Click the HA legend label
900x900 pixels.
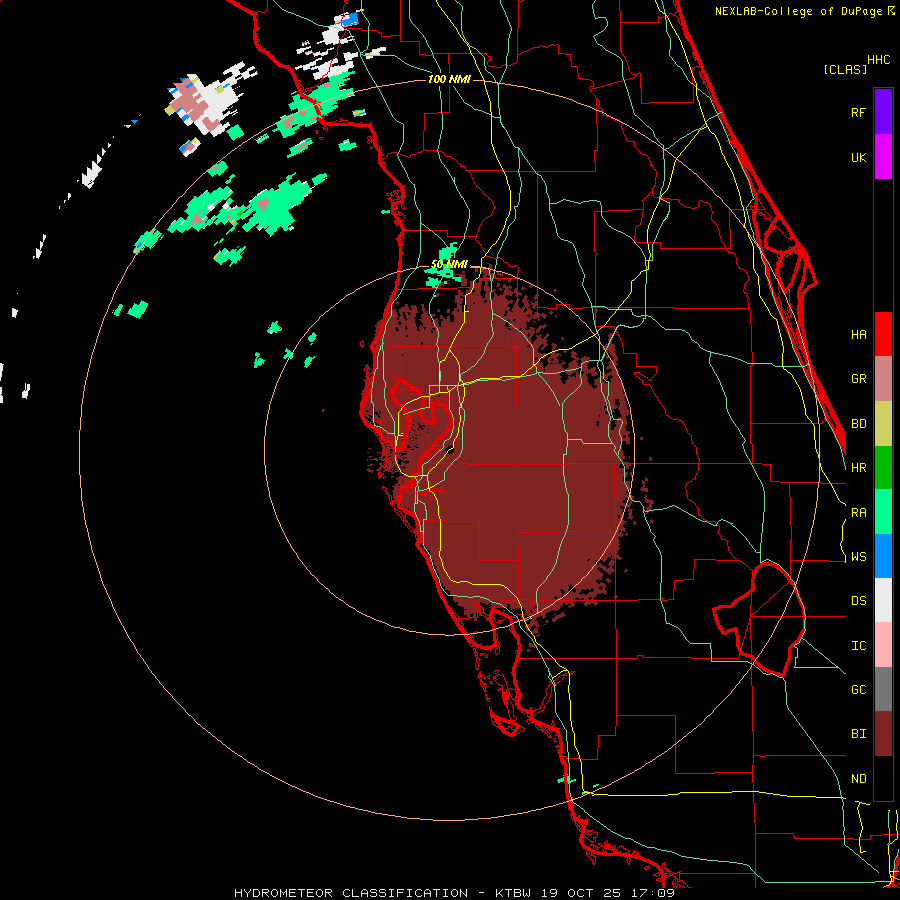coord(858,334)
